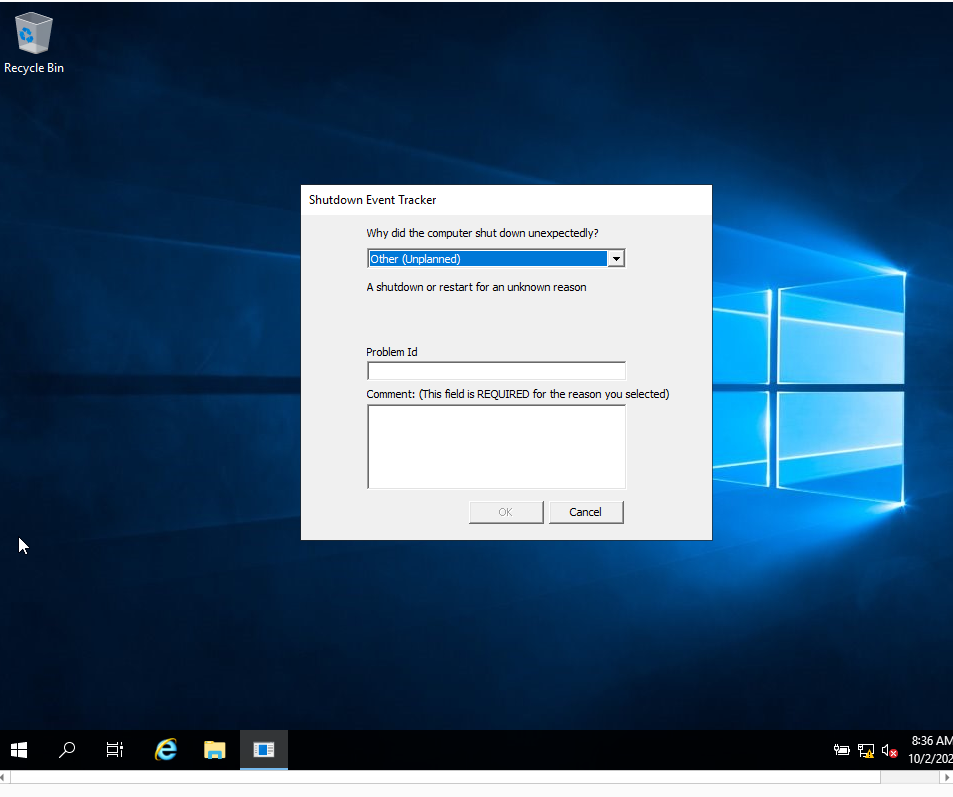The height and width of the screenshot is (797, 953).
Task: Expand the shutdown reason dropdown arrow
Action: coord(616,259)
